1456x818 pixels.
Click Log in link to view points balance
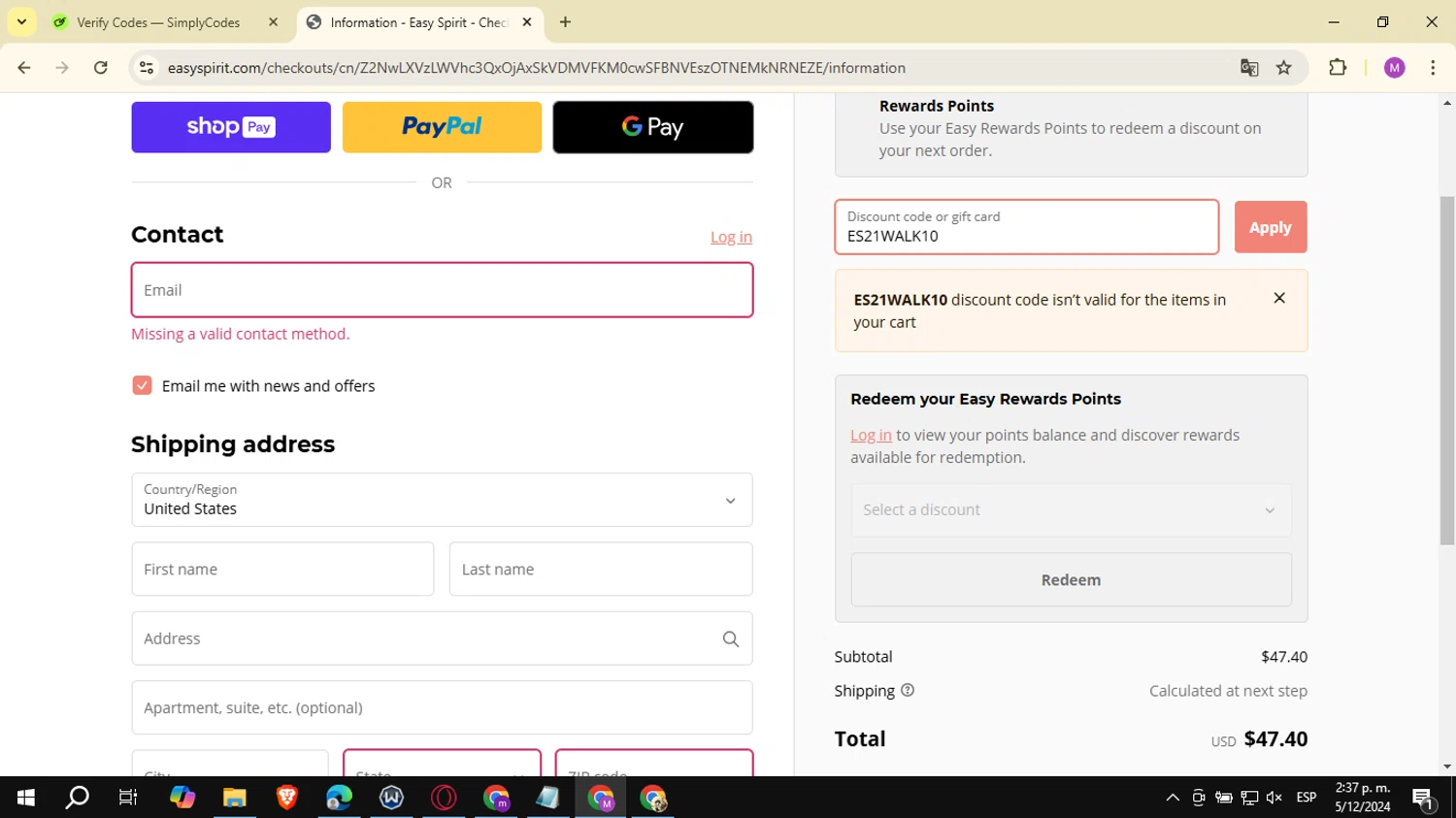871,435
